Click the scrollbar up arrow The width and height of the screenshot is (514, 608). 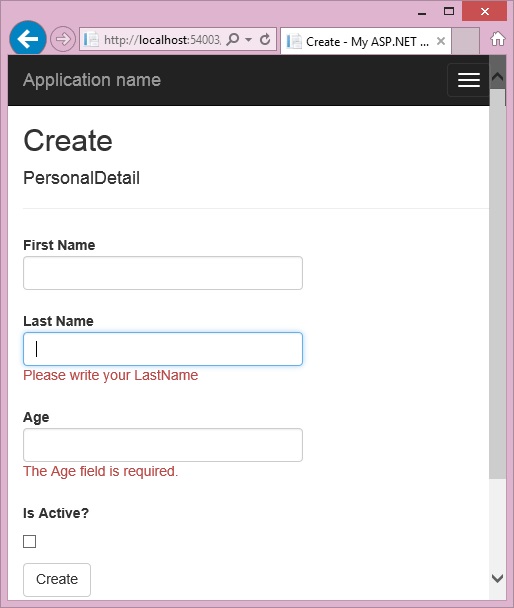[497, 77]
